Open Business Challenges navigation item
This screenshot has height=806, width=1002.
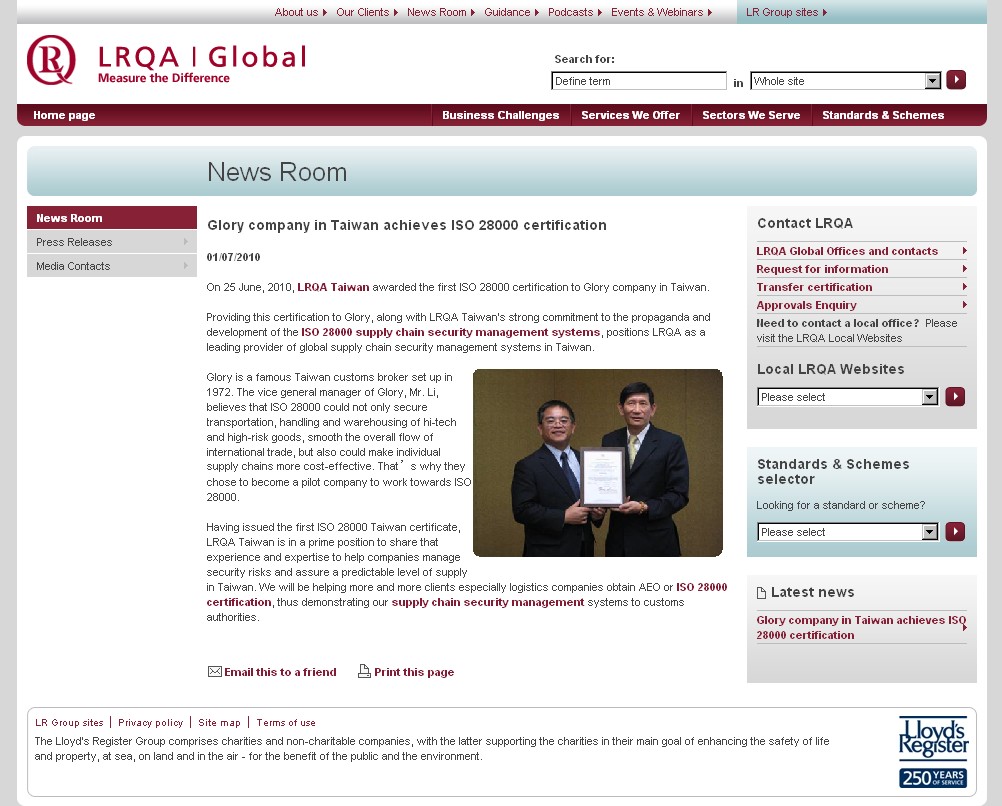[x=500, y=115]
